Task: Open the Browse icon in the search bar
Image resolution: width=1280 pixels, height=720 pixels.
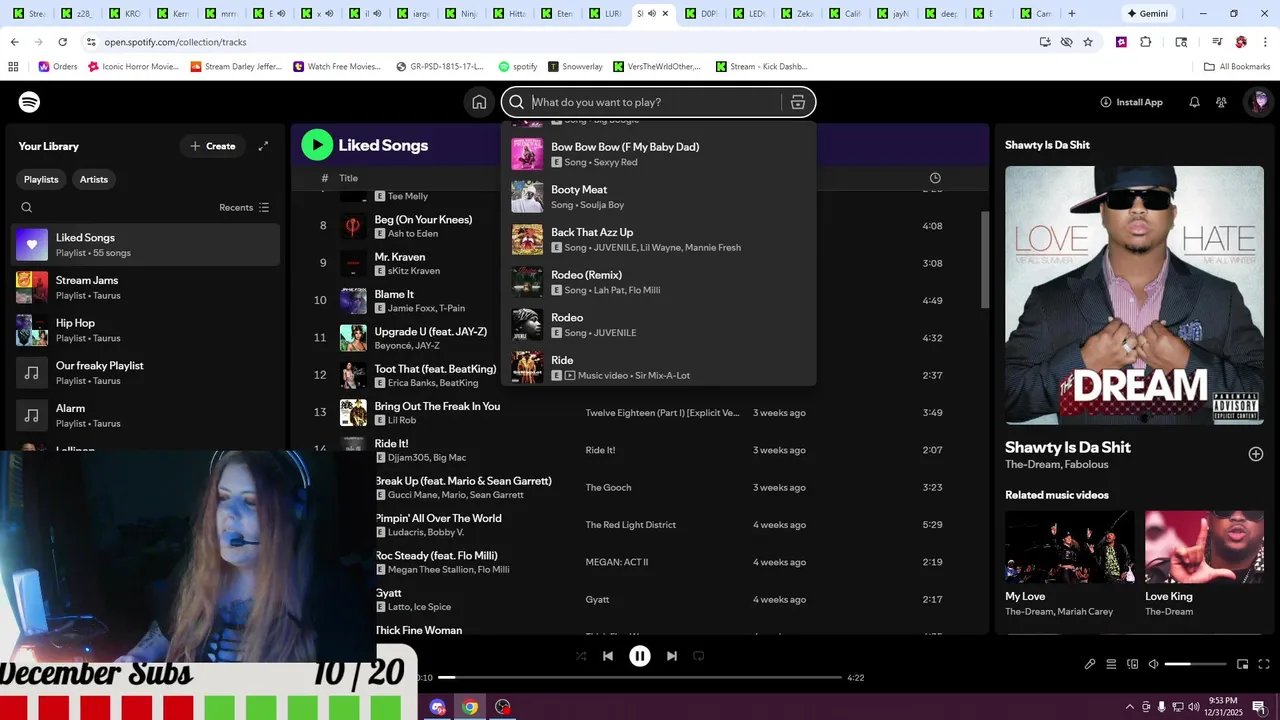Action: coord(798,102)
